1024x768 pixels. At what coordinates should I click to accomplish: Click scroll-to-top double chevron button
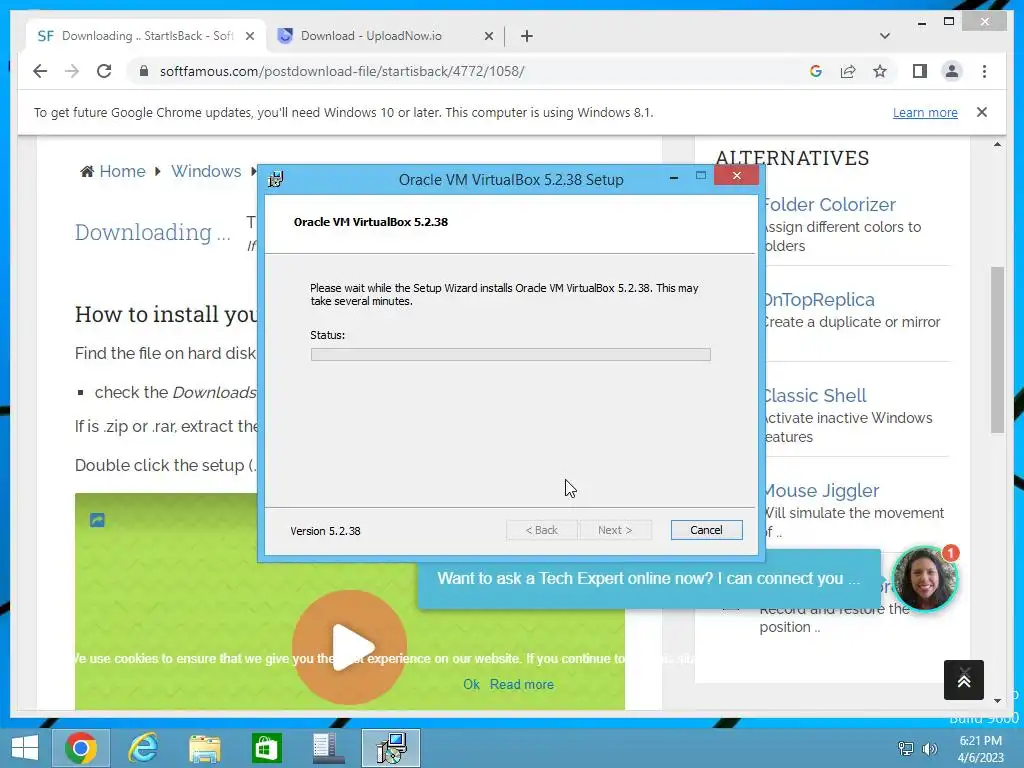963,680
